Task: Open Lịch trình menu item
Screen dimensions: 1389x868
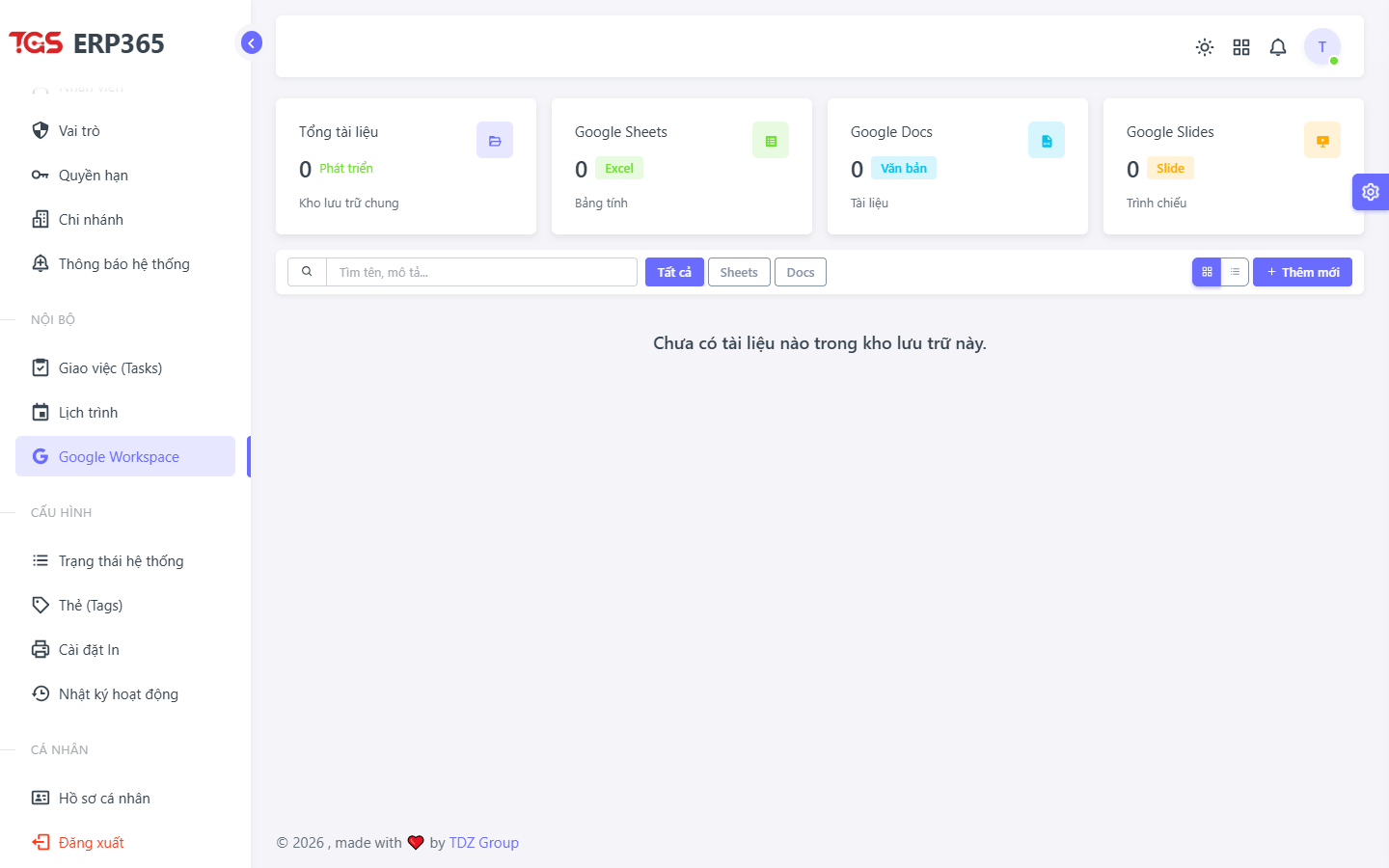Action: [x=125, y=412]
